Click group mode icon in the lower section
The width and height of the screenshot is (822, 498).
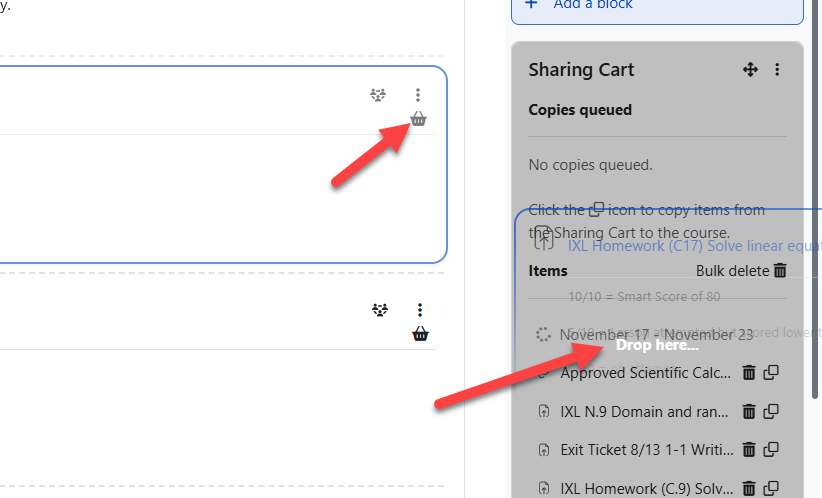pyautogui.click(x=379, y=310)
